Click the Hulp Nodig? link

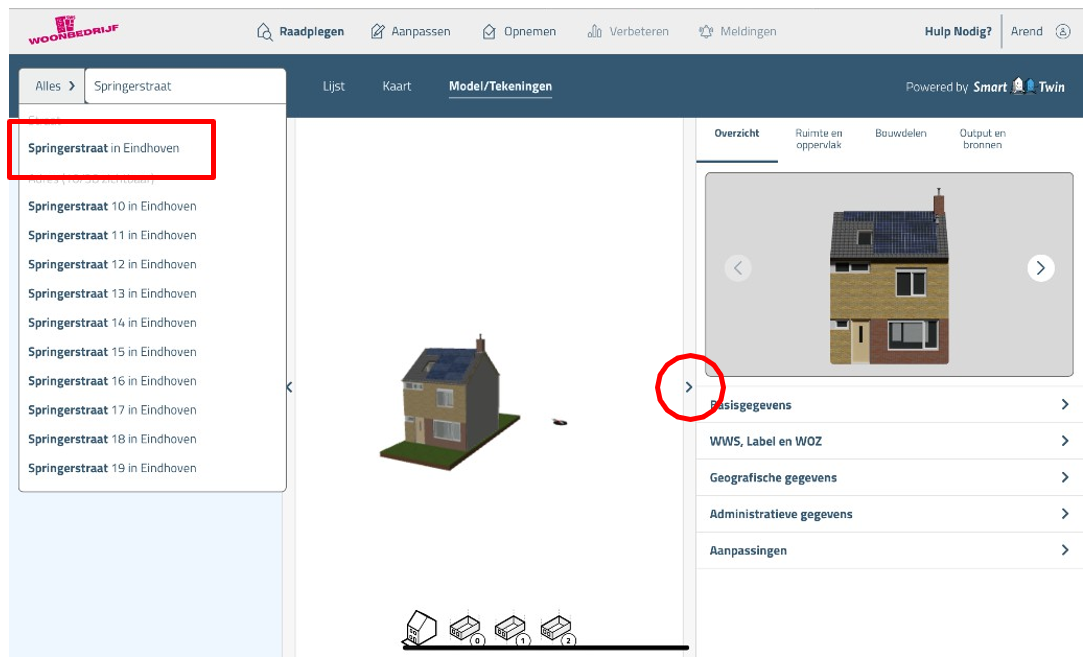click(x=957, y=31)
